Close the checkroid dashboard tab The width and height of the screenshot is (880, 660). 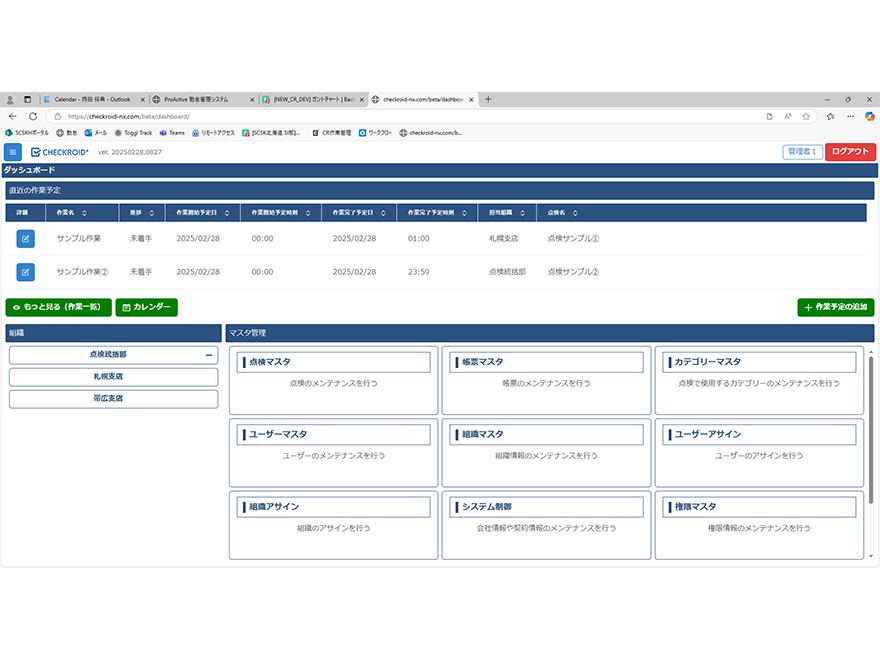point(471,99)
